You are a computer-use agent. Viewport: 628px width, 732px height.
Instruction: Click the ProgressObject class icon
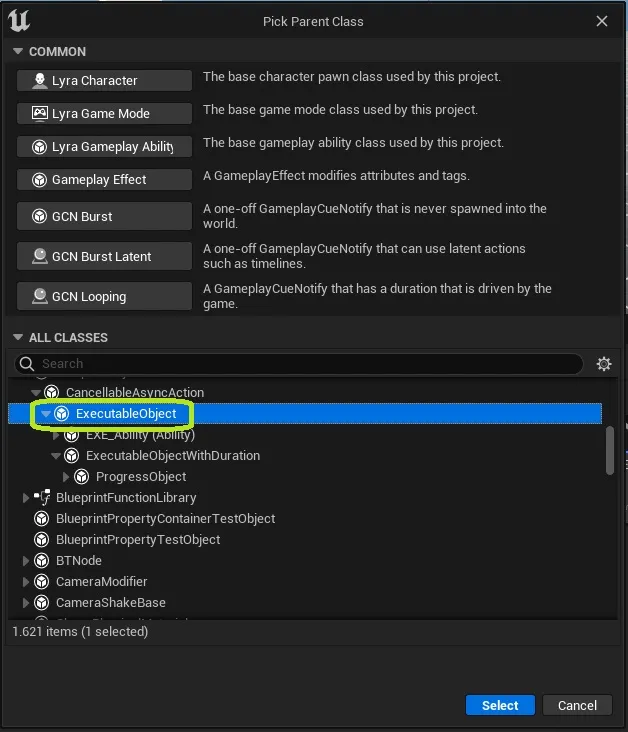tap(82, 477)
